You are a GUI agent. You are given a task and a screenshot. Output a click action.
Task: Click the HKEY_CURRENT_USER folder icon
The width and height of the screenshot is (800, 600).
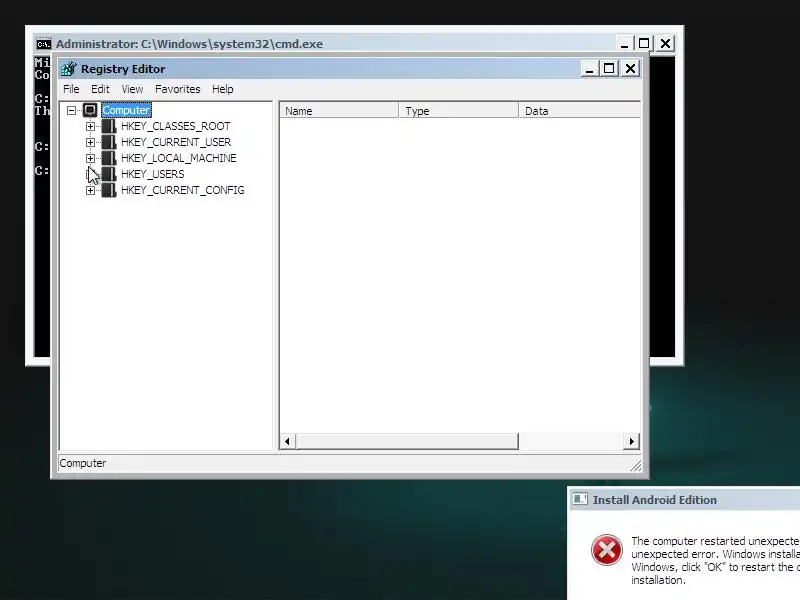pos(109,142)
